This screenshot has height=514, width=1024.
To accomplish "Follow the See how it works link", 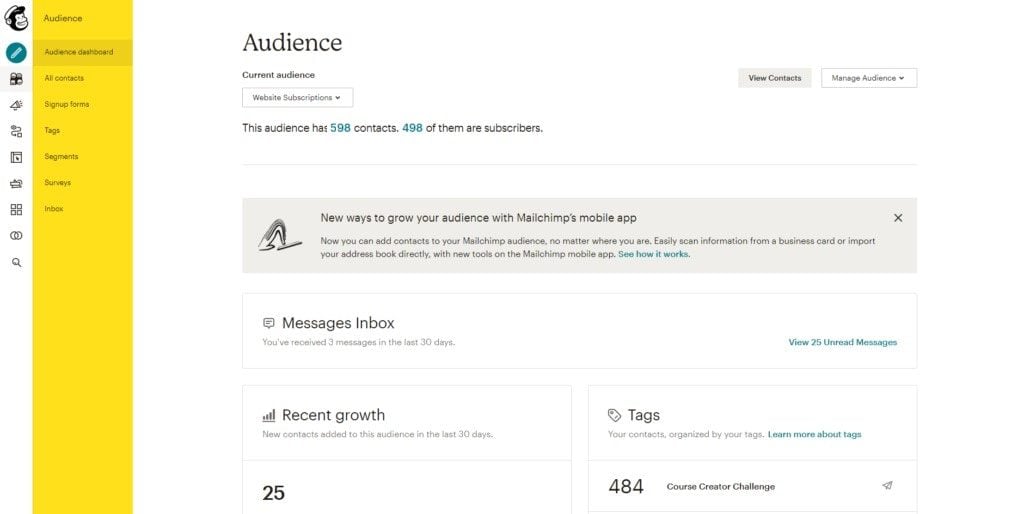I will 653,254.
